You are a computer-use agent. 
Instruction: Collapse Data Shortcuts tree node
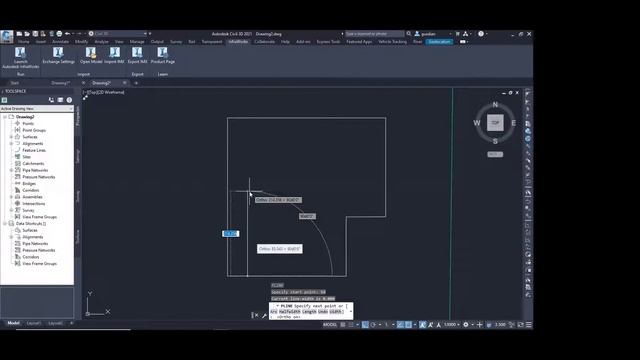5,224
